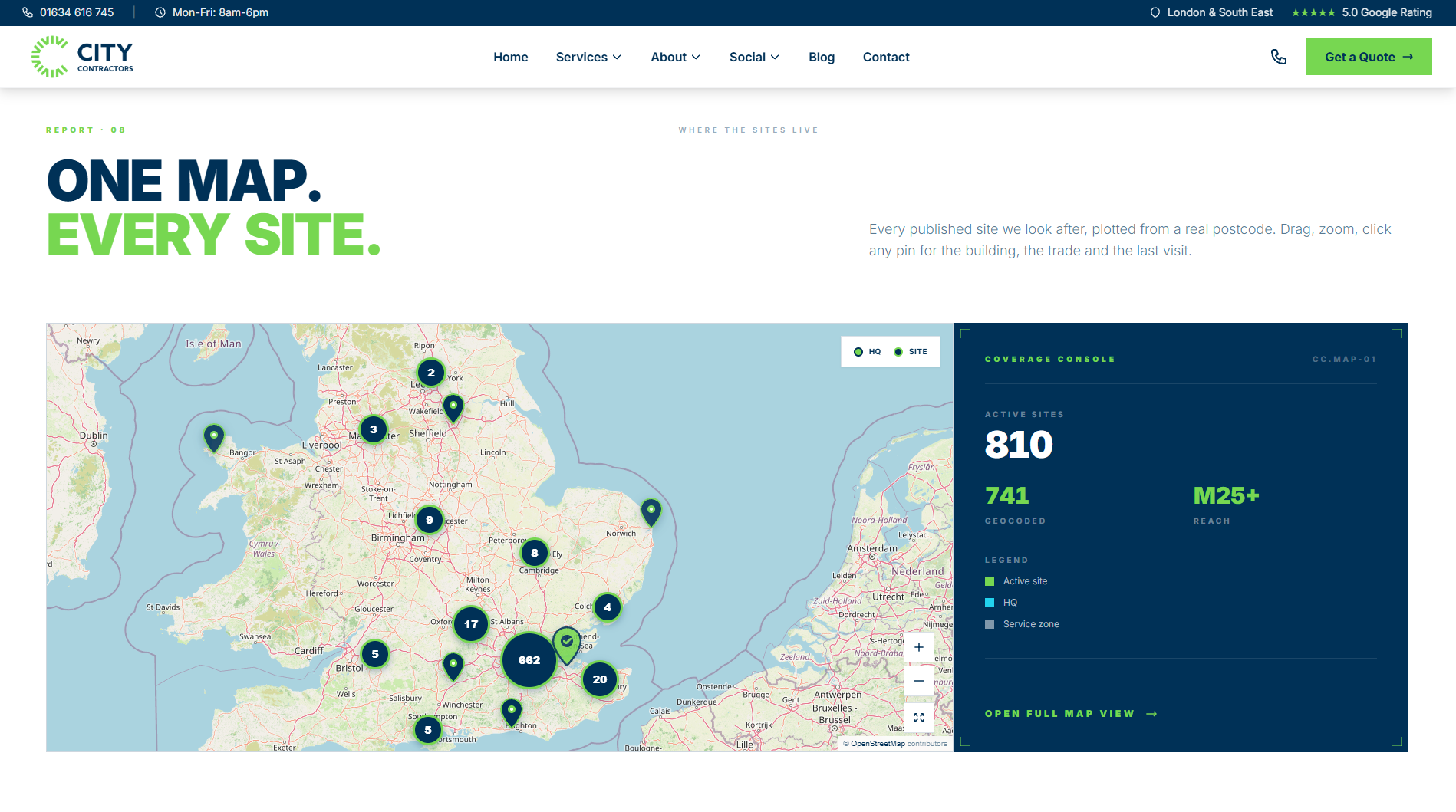Image resolution: width=1456 pixels, height=812 pixels.
Task: Open the cluster marker labeled 3 near Manchester
Action: tap(374, 429)
